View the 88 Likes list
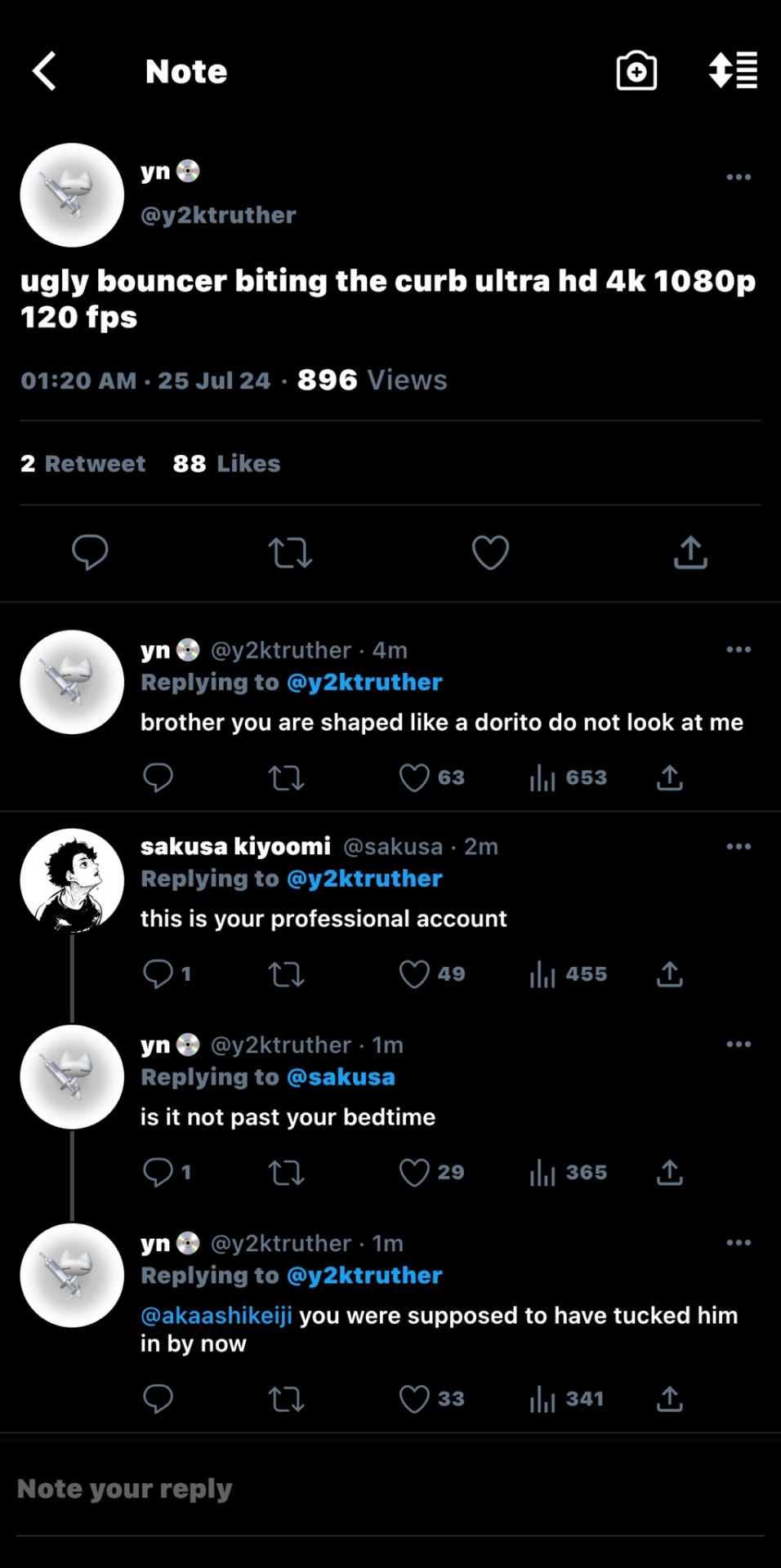This screenshot has width=781, height=1568. click(x=226, y=464)
